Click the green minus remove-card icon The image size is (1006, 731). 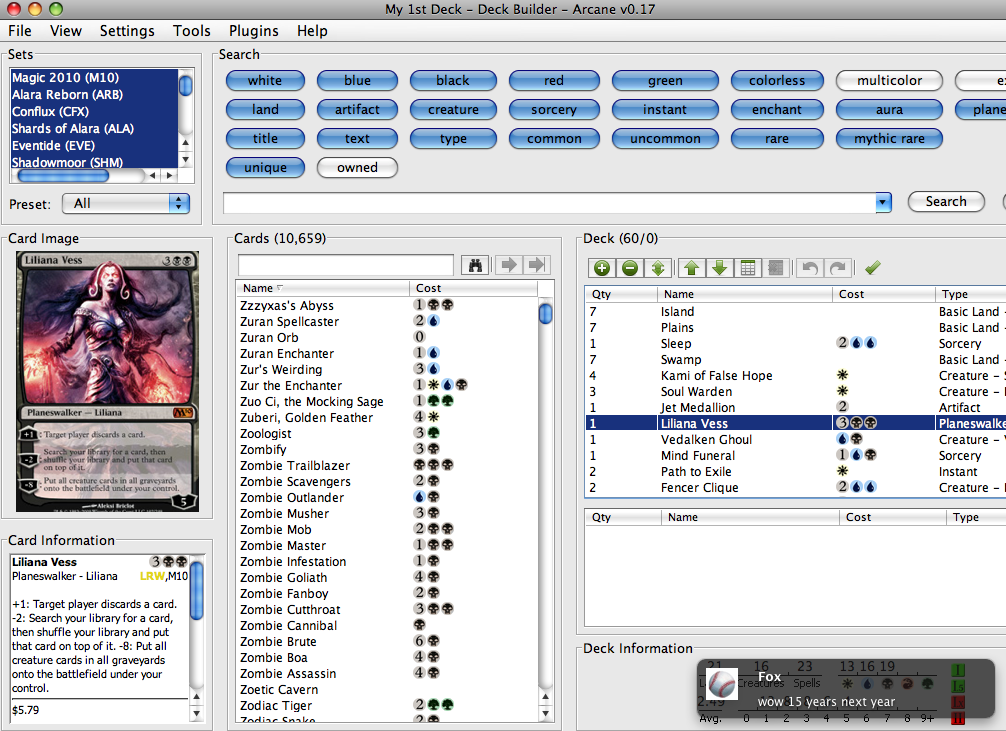630,268
